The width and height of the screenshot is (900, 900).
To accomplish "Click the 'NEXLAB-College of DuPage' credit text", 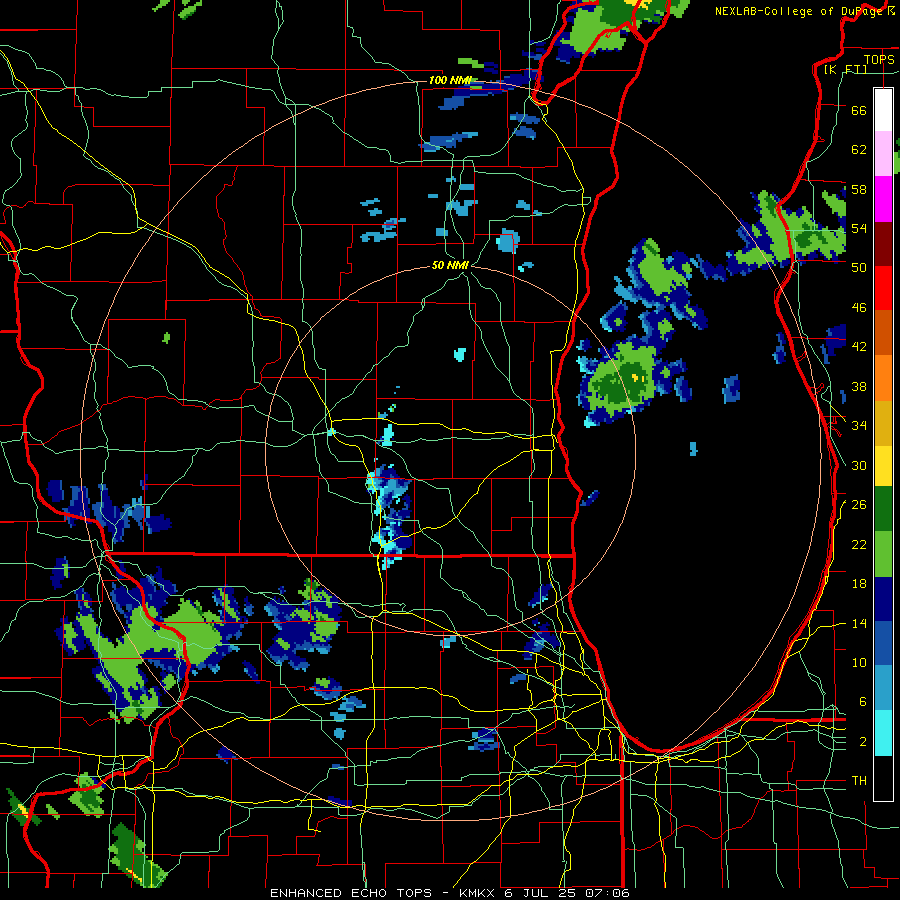I will (801, 11).
